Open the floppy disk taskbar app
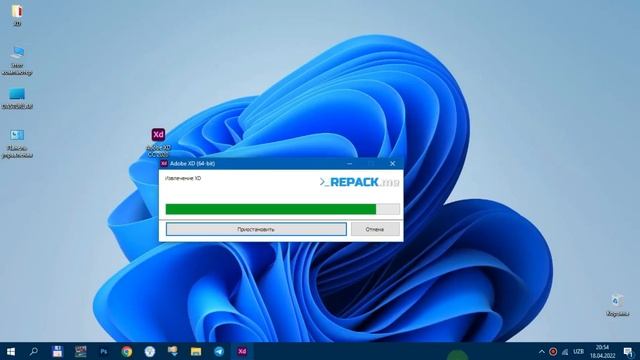The image size is (640, 360). click(57, 351)
